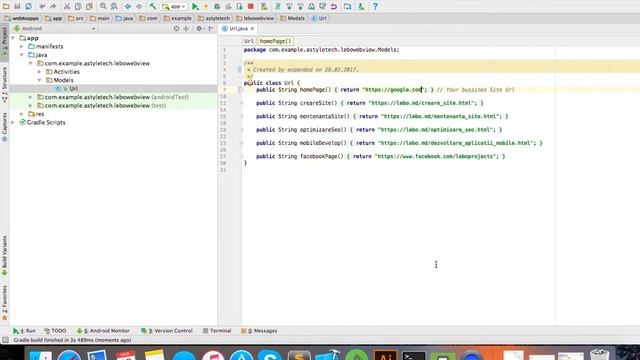Open Trash in the Dock
The width and height of the screenshot is (640, 360).
(600, 355)
